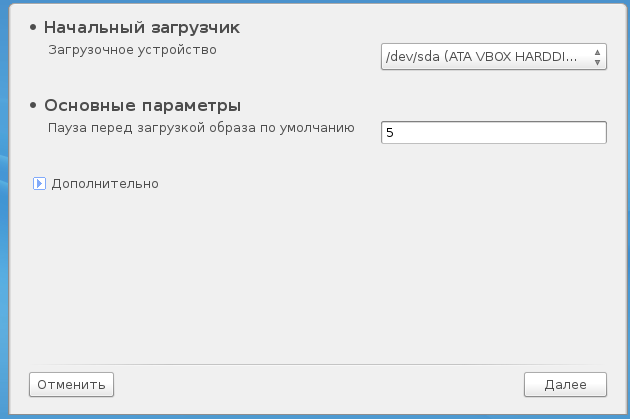Place cursor after value 5 in delay field
Screen dimensions: 630x419
(x=393, y=132)
